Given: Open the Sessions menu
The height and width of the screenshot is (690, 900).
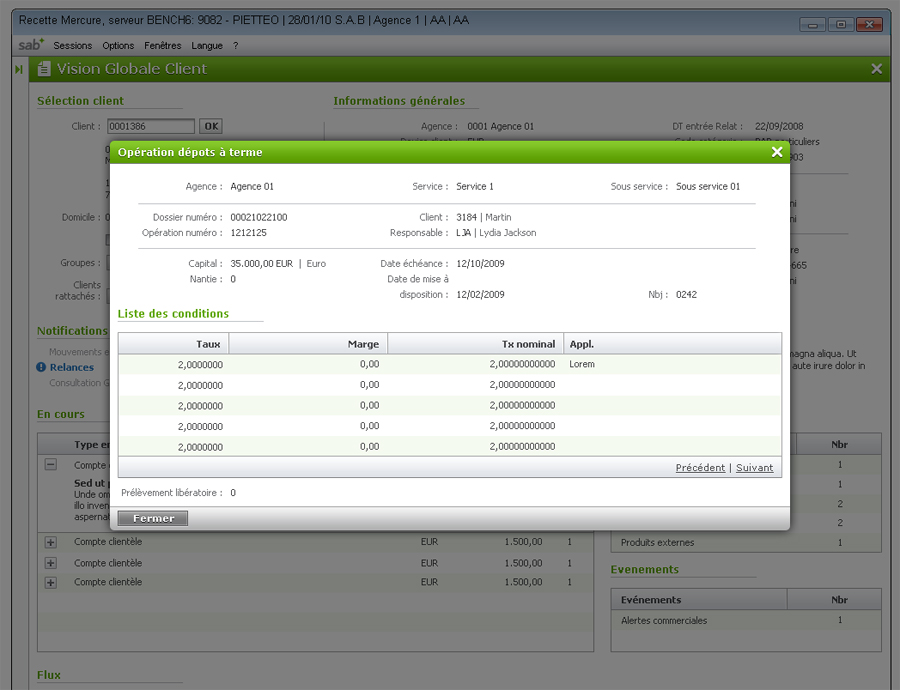Looking at the screenshot, I should point(72,46).
